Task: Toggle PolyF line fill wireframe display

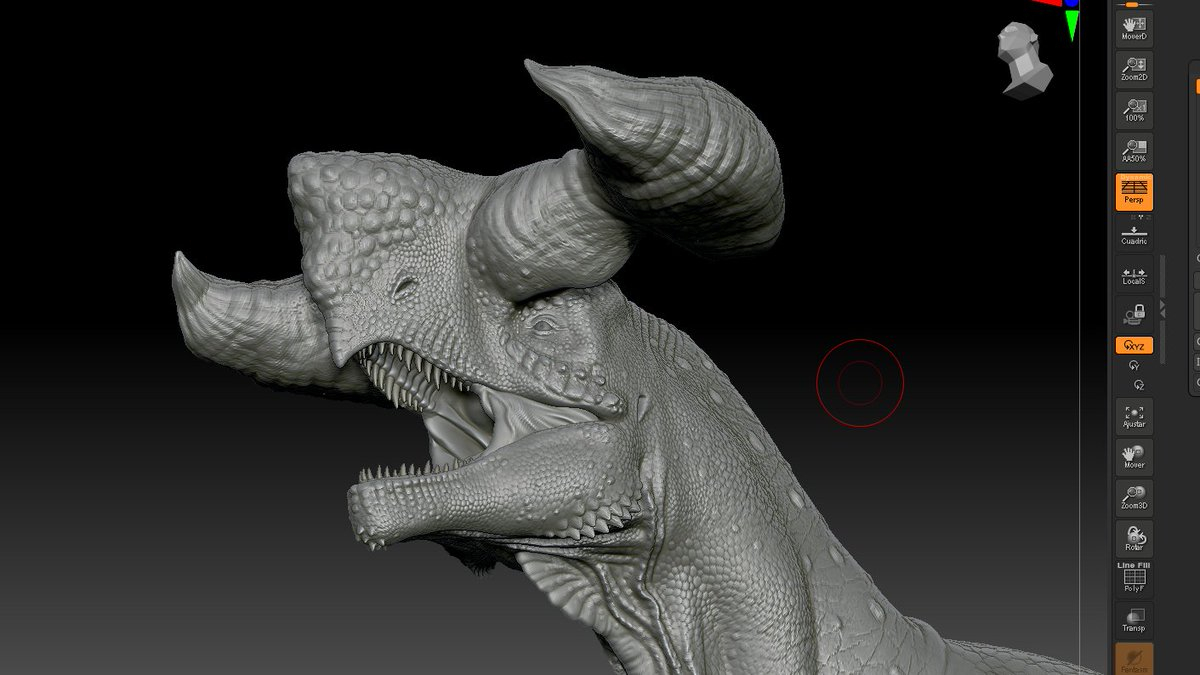Action: 1134,579
